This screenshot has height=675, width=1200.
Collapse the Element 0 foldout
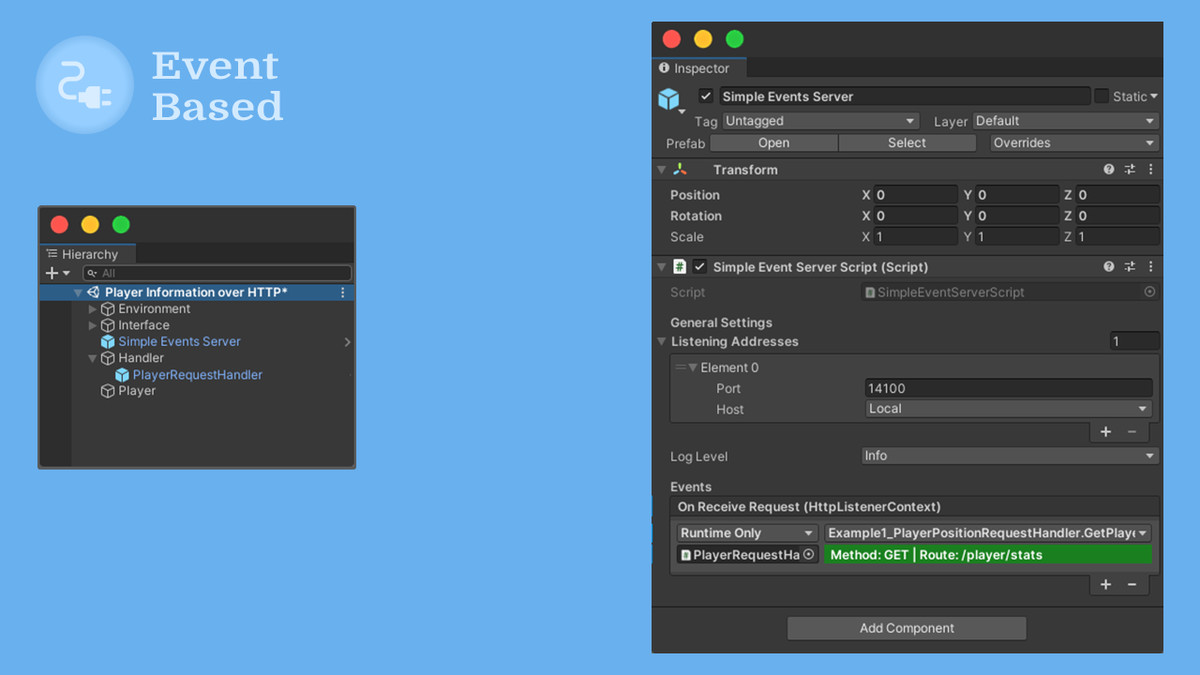(x=693, y=368)
